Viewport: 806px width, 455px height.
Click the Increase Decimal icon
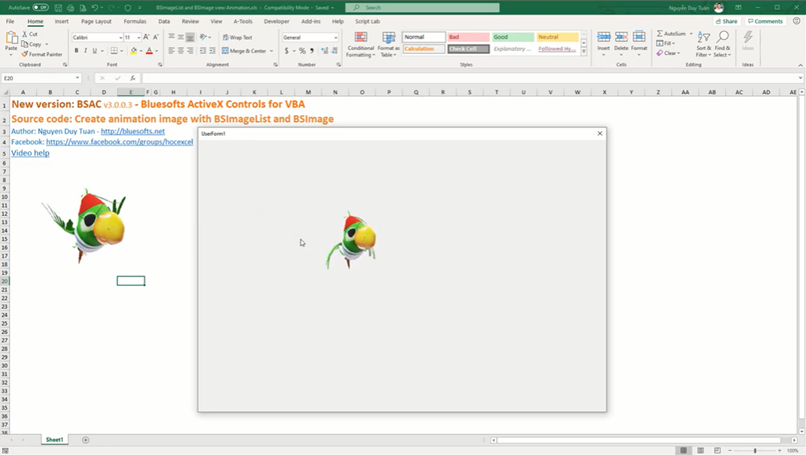(x=324, y=51)
